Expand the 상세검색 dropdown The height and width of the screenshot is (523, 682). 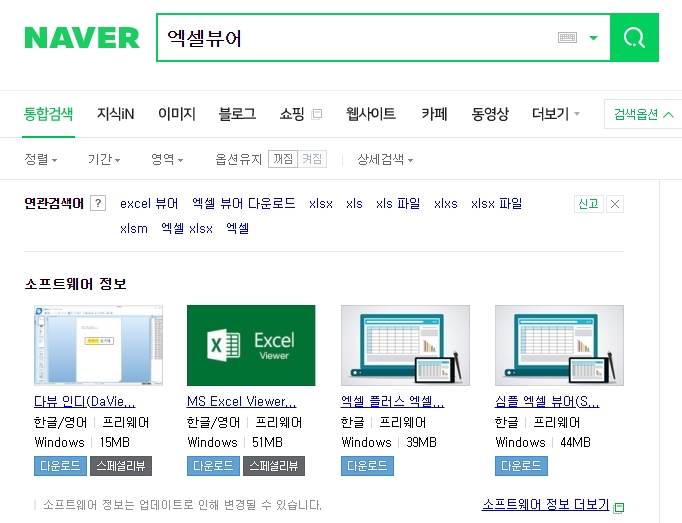pyautogui.click(x=385, y=159)
